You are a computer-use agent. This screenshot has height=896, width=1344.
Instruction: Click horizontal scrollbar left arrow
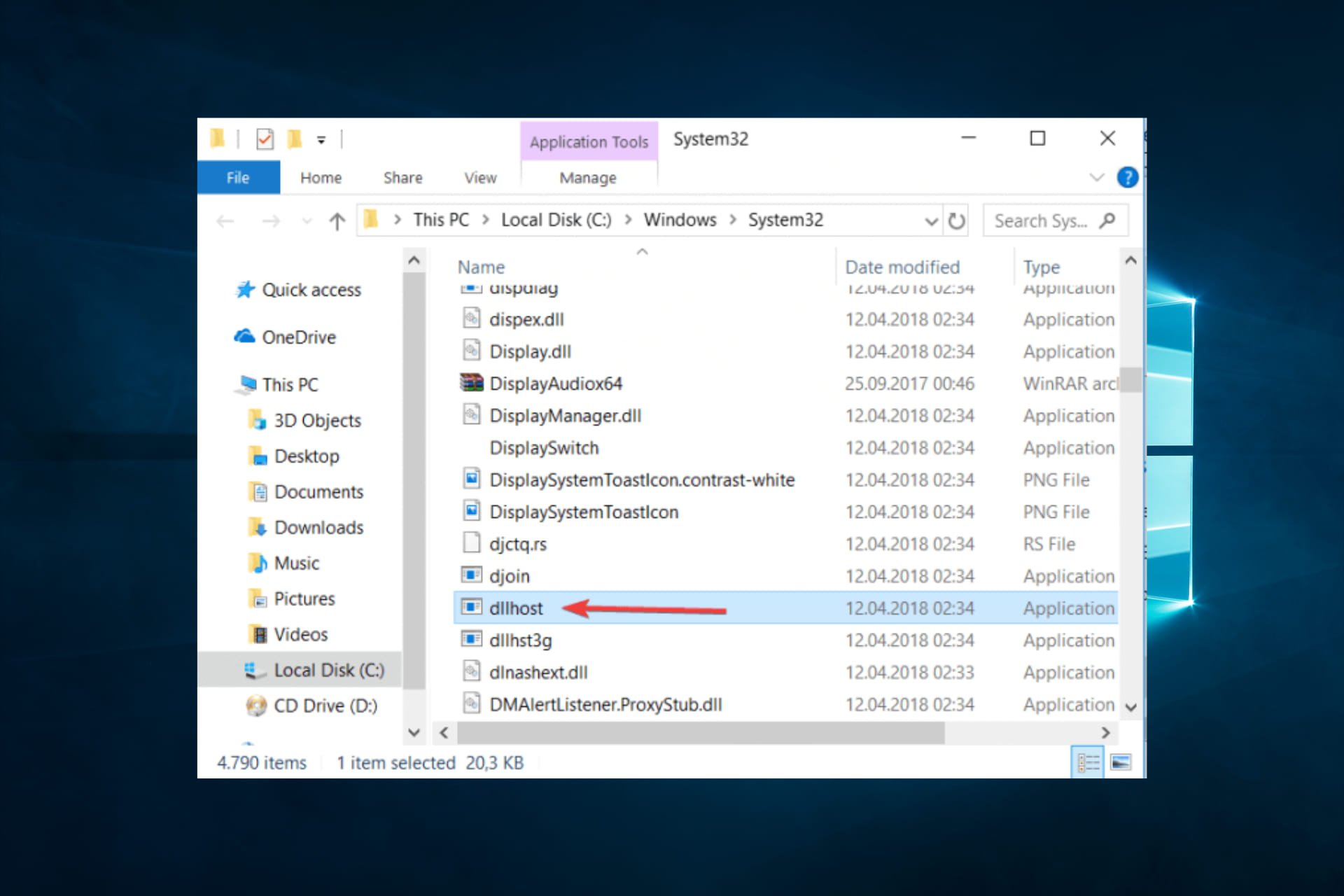point(444,733)
